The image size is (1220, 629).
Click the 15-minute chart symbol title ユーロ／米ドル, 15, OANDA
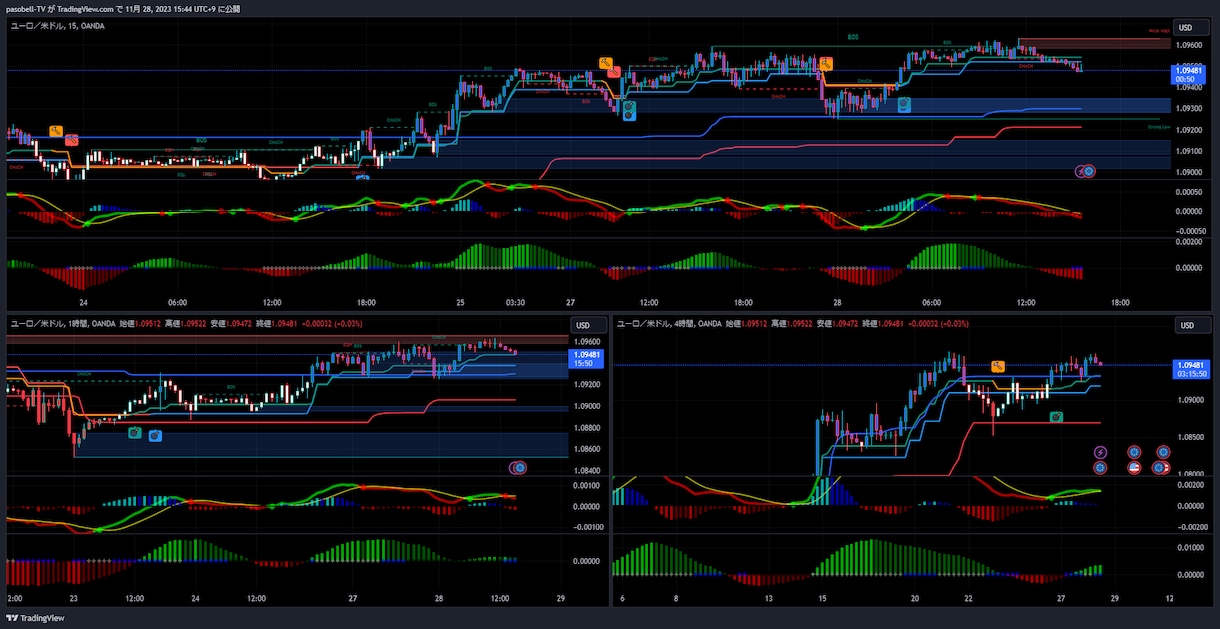[56, 26]
